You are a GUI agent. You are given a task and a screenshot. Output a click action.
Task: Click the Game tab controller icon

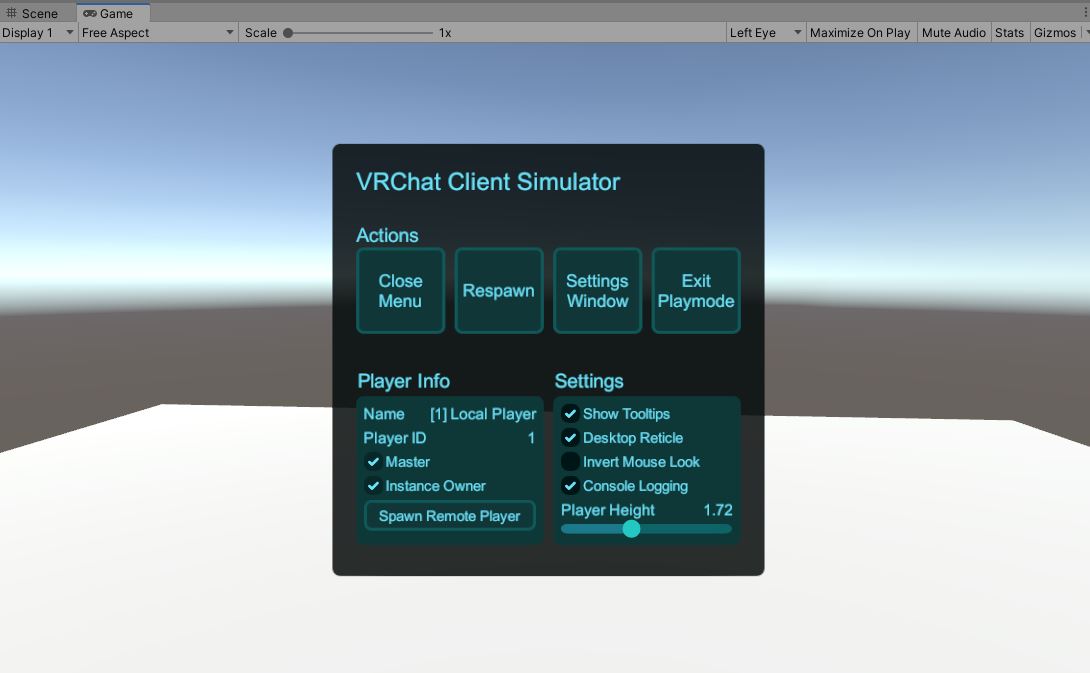(x=90, y=13)
